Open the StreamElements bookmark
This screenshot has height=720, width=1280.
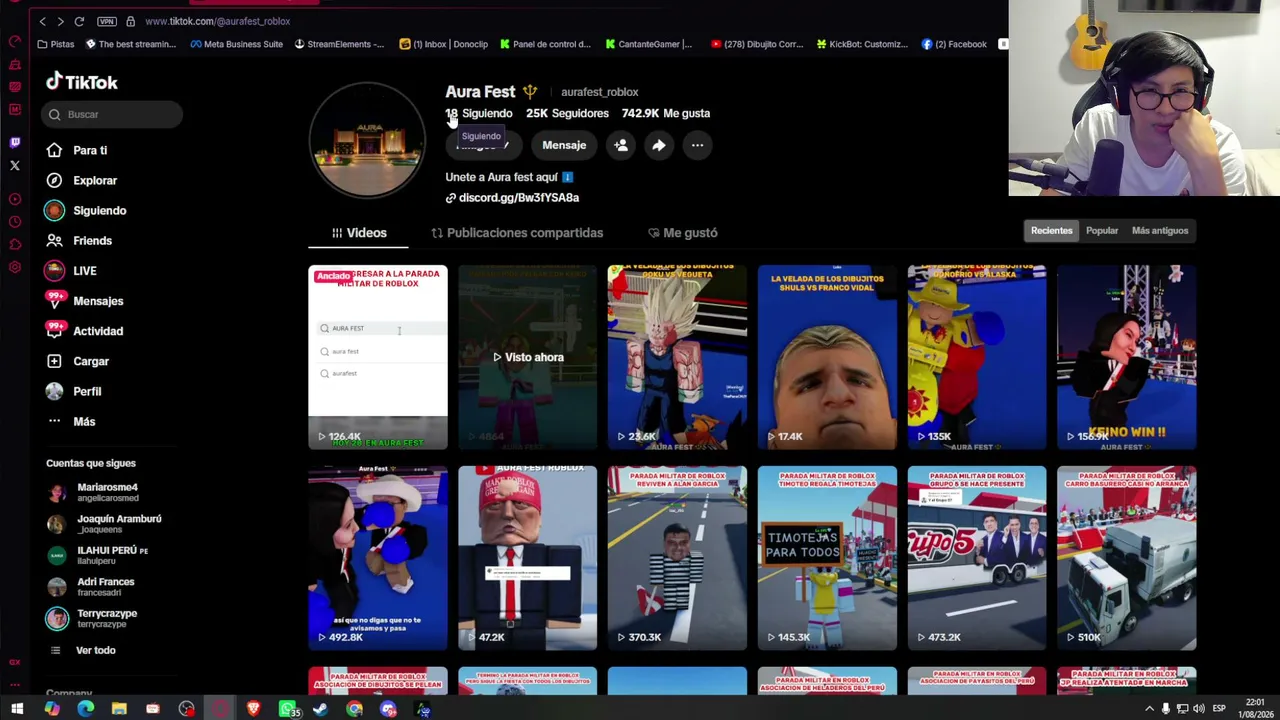point(339,44)
